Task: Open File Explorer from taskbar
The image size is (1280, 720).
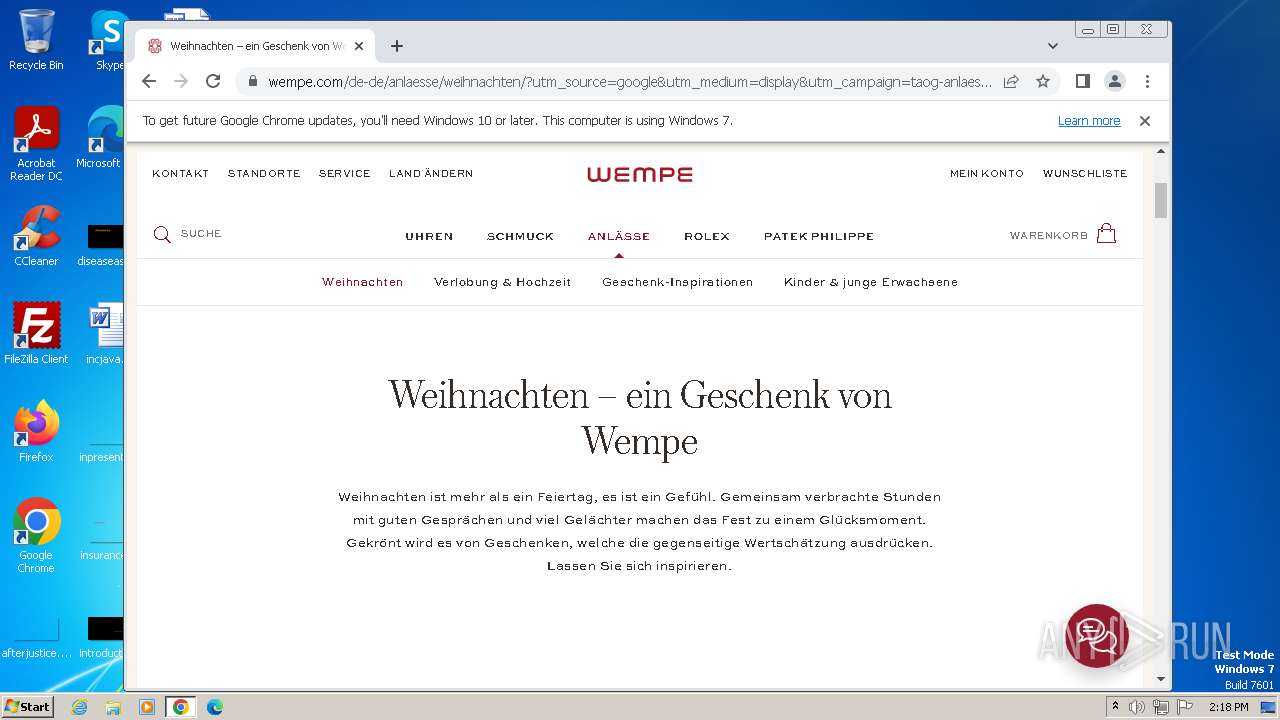Action: pyautogui.click(x=113, y=707)
